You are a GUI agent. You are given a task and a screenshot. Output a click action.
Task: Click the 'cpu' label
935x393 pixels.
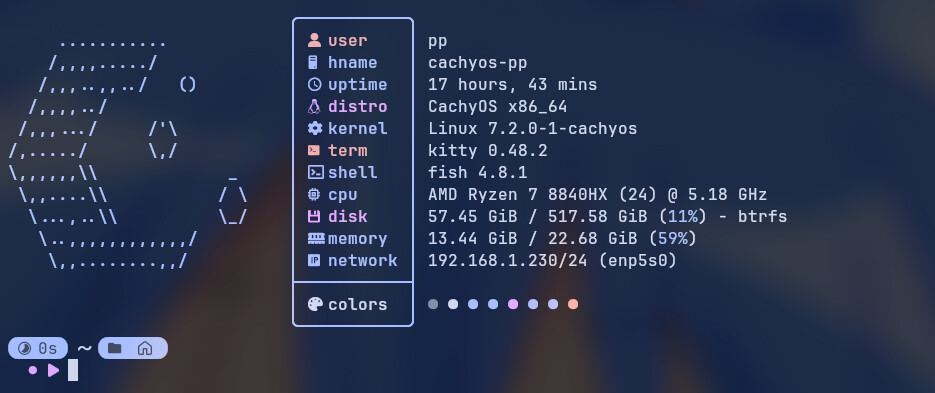coord(342,196)
